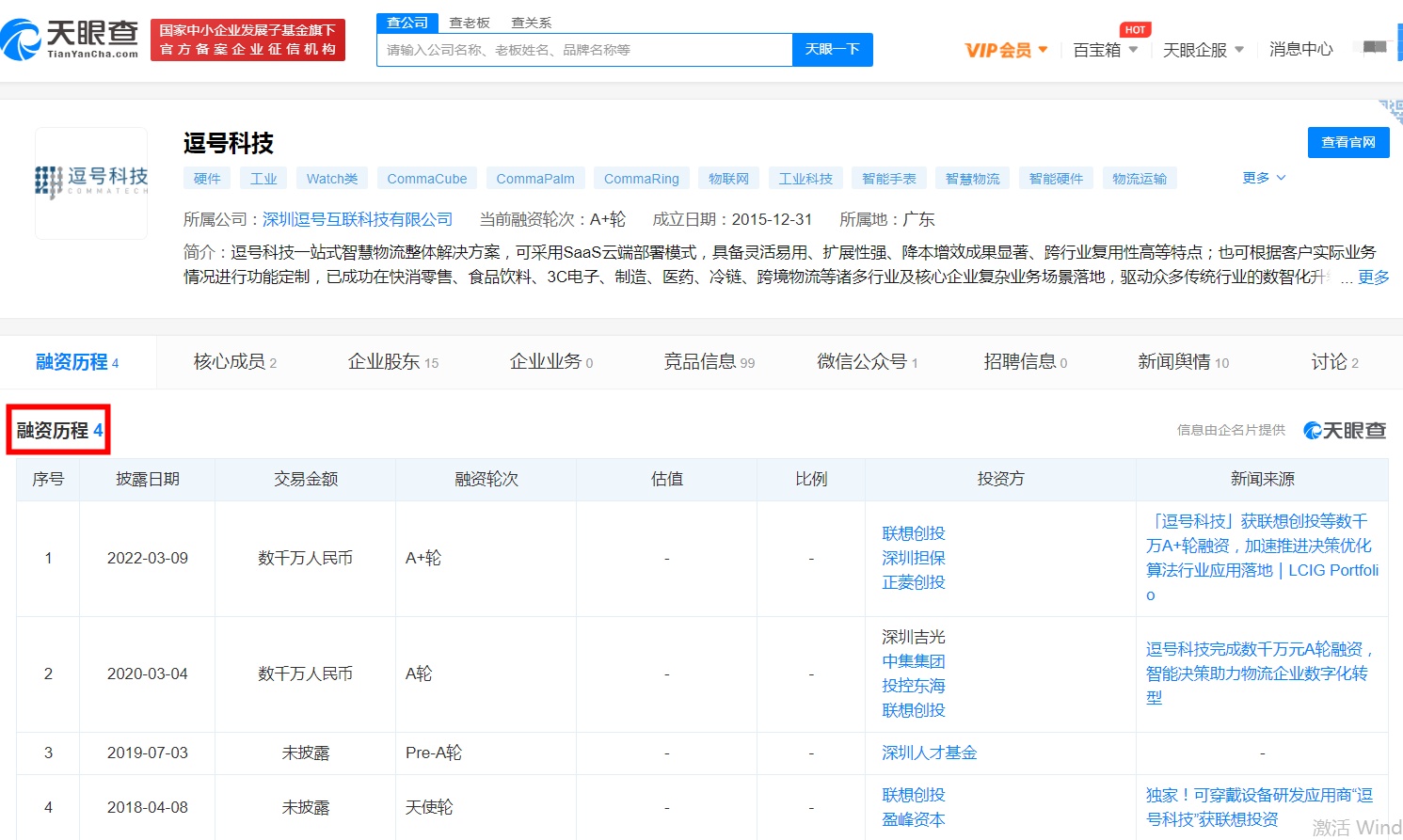
Task: Open the 微信公众号 tab
Action: (868, 362)
